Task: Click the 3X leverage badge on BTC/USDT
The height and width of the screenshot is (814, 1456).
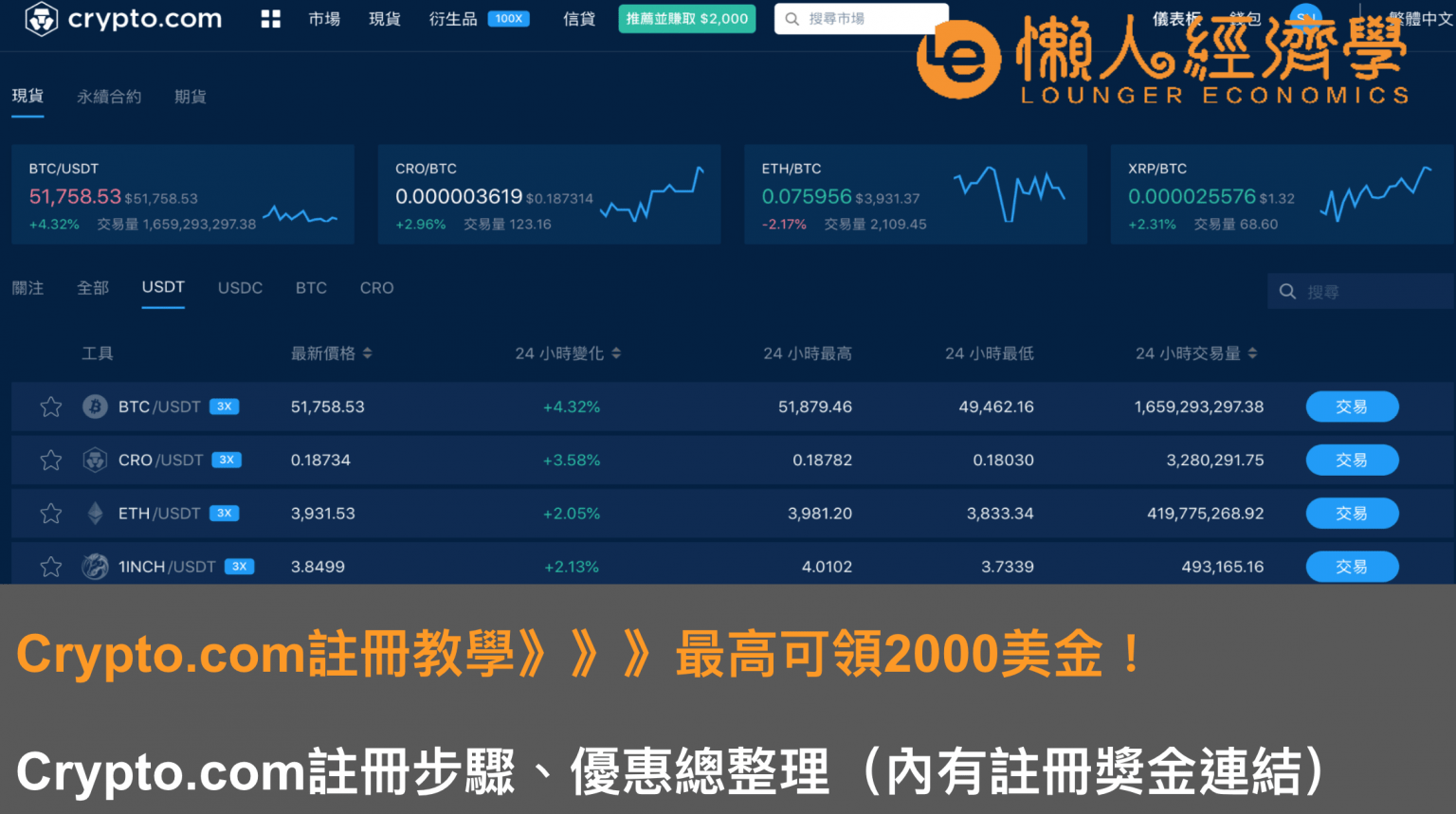Action: tap(225, 407)
